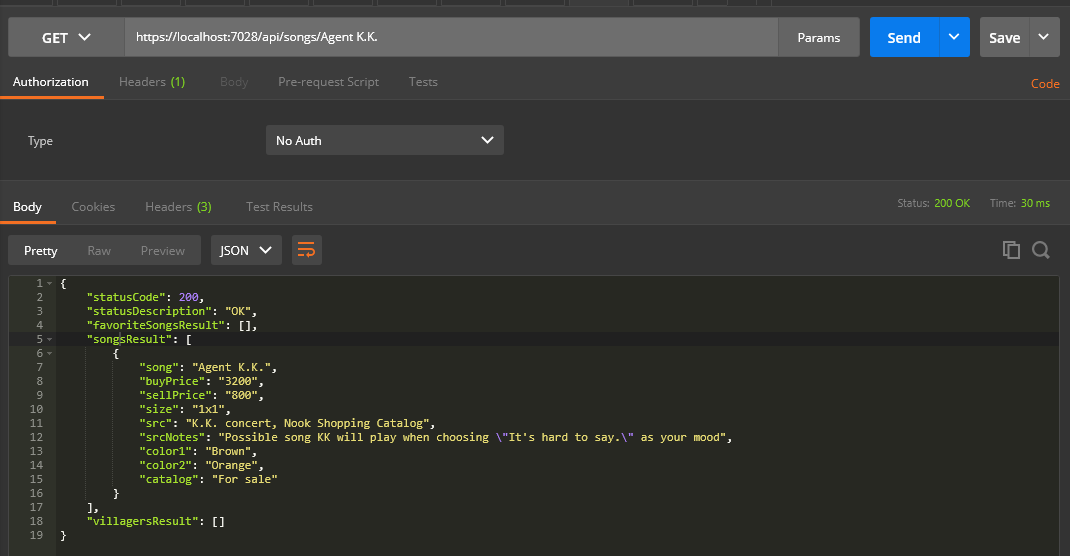Click "favoriteSongsResult" key text
The height and width of the screenshot is (556, 1070).
[156, 325]
